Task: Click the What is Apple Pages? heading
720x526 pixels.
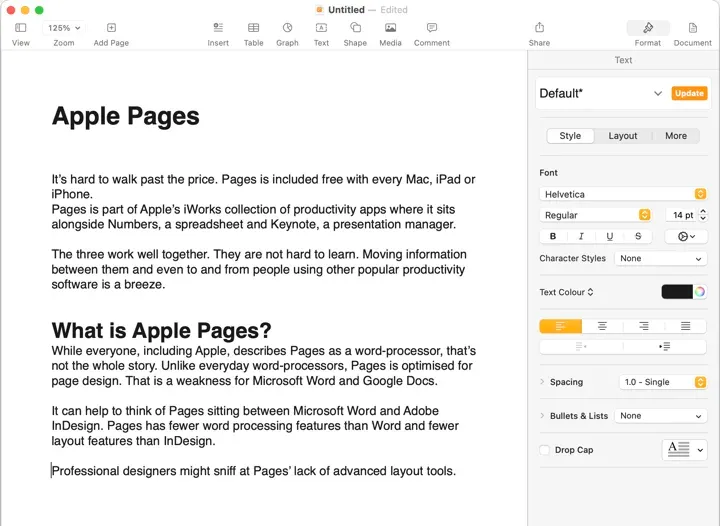Action: pyautogui.click(x=162, y=330)
